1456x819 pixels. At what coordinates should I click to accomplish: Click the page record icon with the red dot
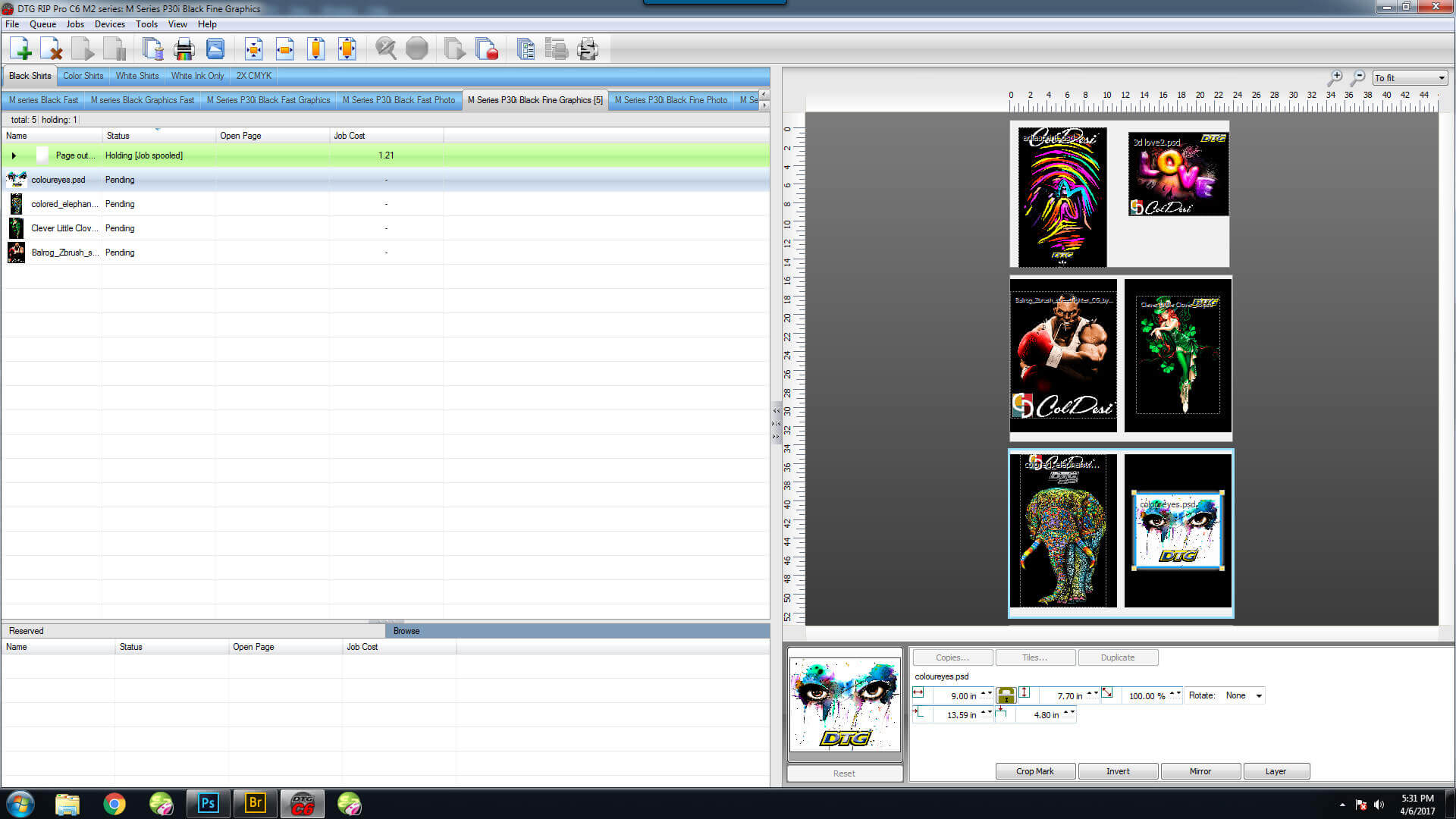coord(487,49)
